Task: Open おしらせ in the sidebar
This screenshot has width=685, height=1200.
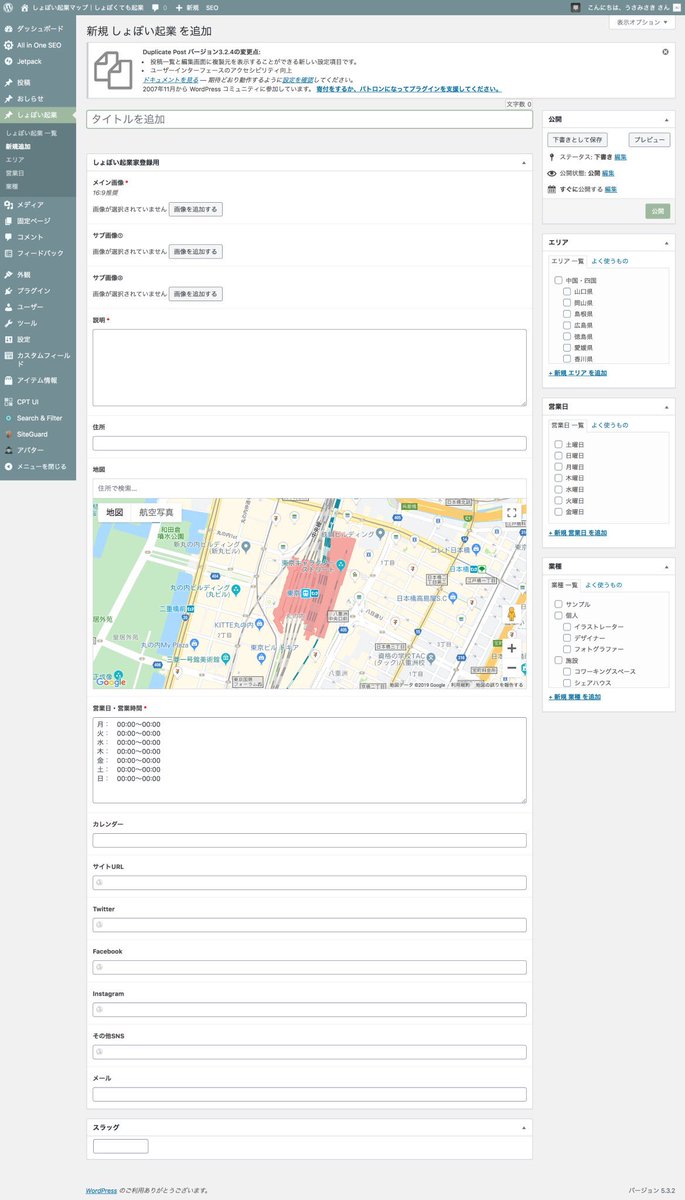Action: coord(38,98)
